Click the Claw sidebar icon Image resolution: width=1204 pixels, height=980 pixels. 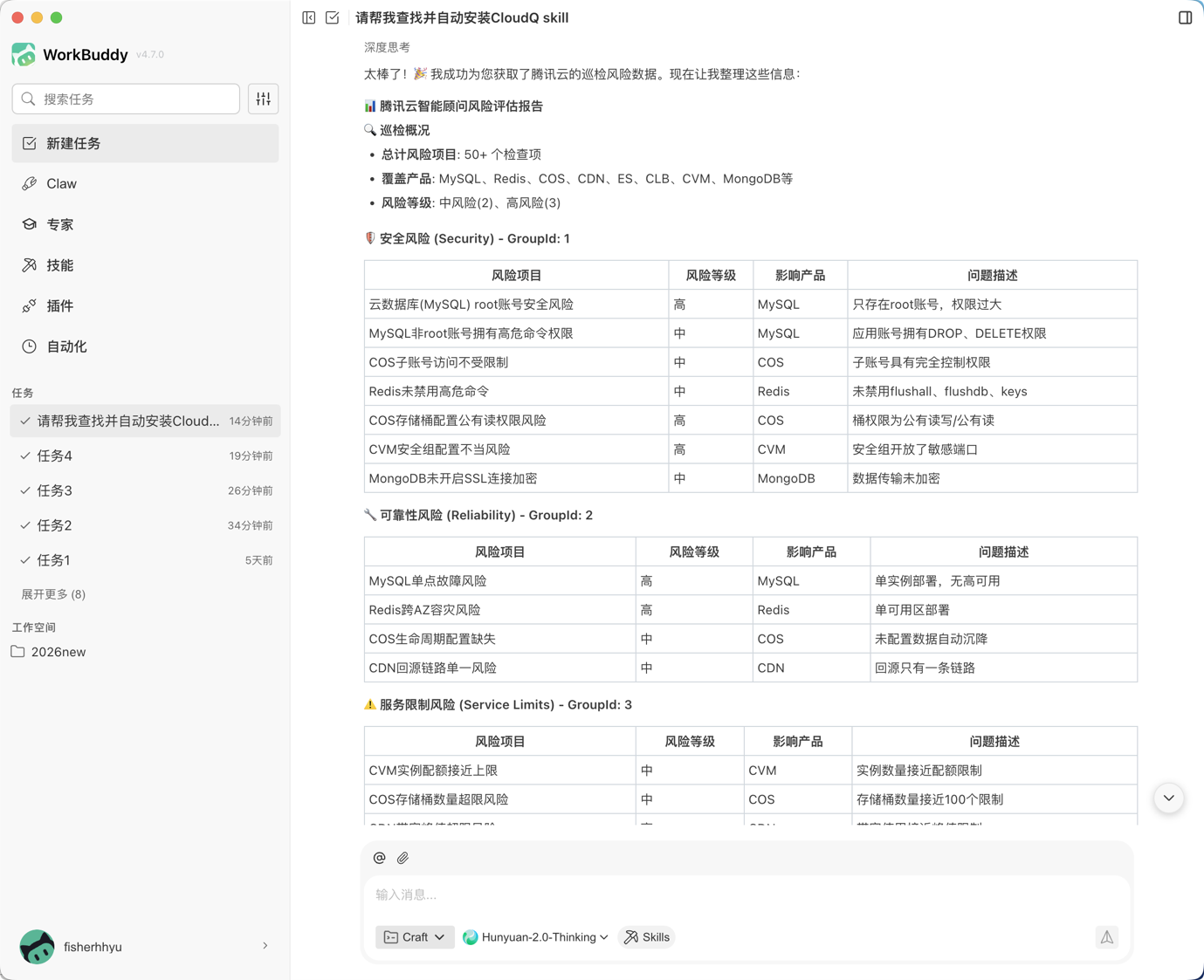[x=30, y=184]
